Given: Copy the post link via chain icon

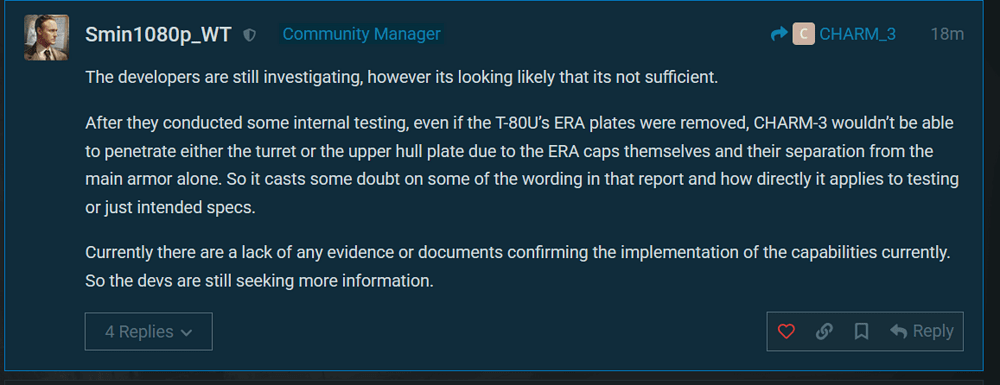Looking at the screenshot, I should [824, 331].
